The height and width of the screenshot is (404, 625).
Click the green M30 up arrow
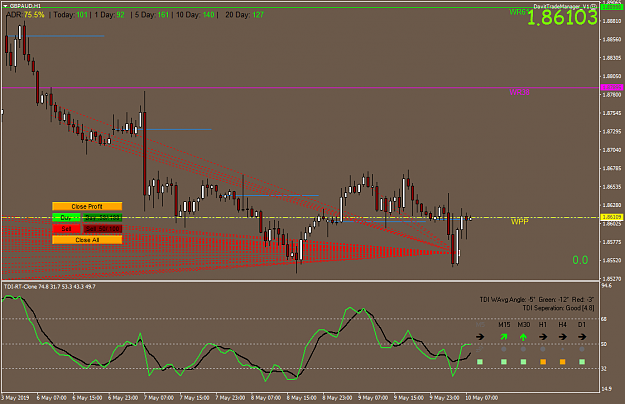coord(523,337)
